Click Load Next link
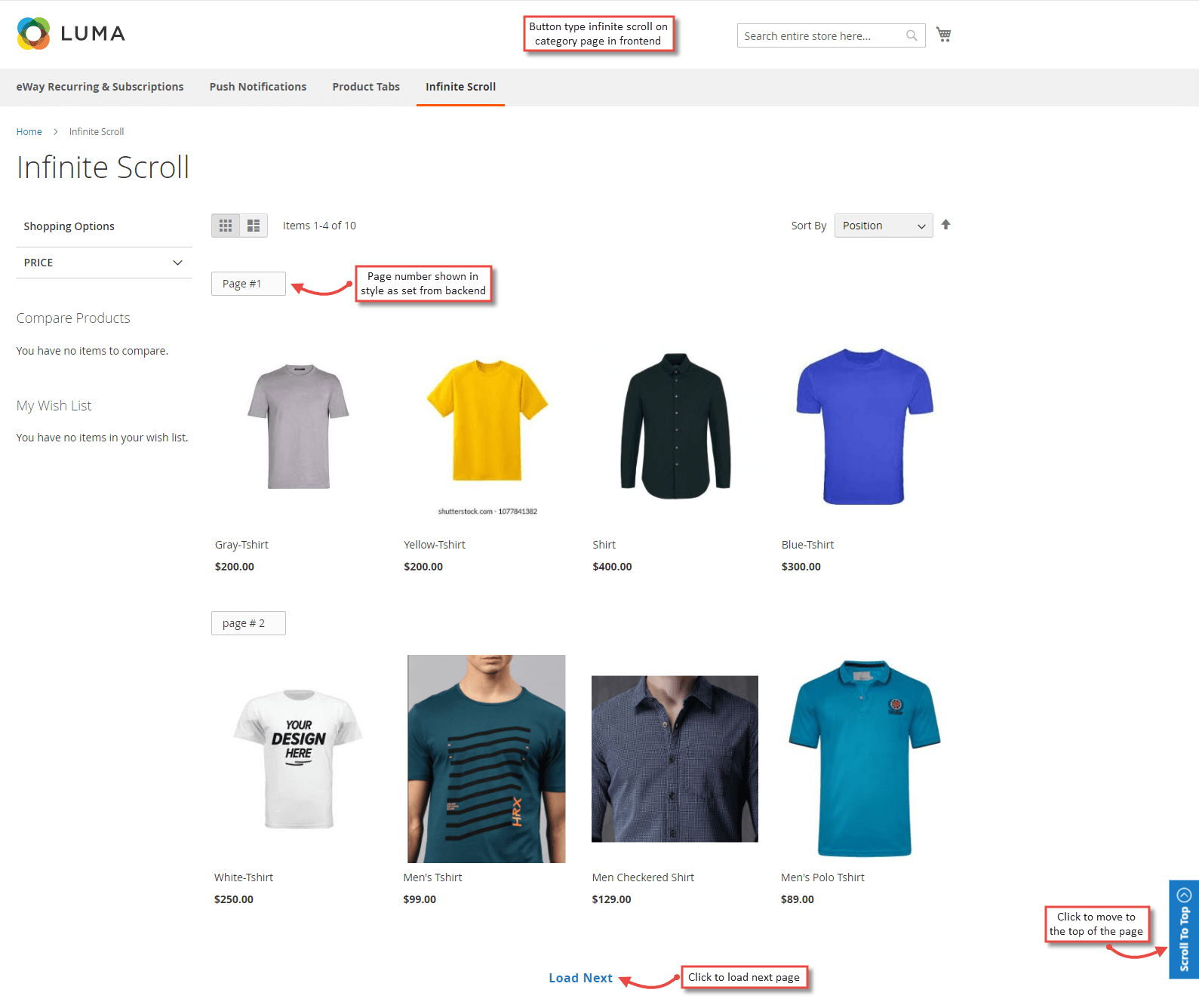Screen dimensions: 1199x1008 580,978
